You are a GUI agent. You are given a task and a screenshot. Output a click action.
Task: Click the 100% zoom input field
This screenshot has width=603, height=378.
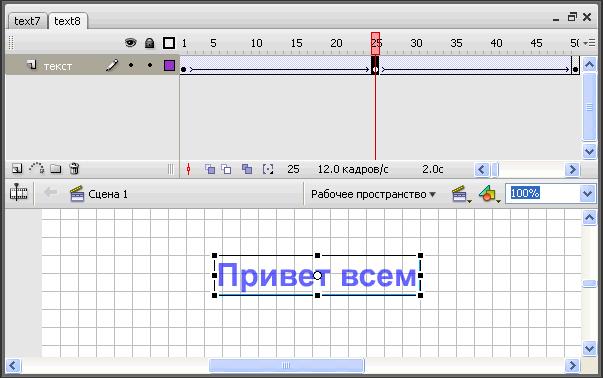pyautogui.click(x=543, y=193)
